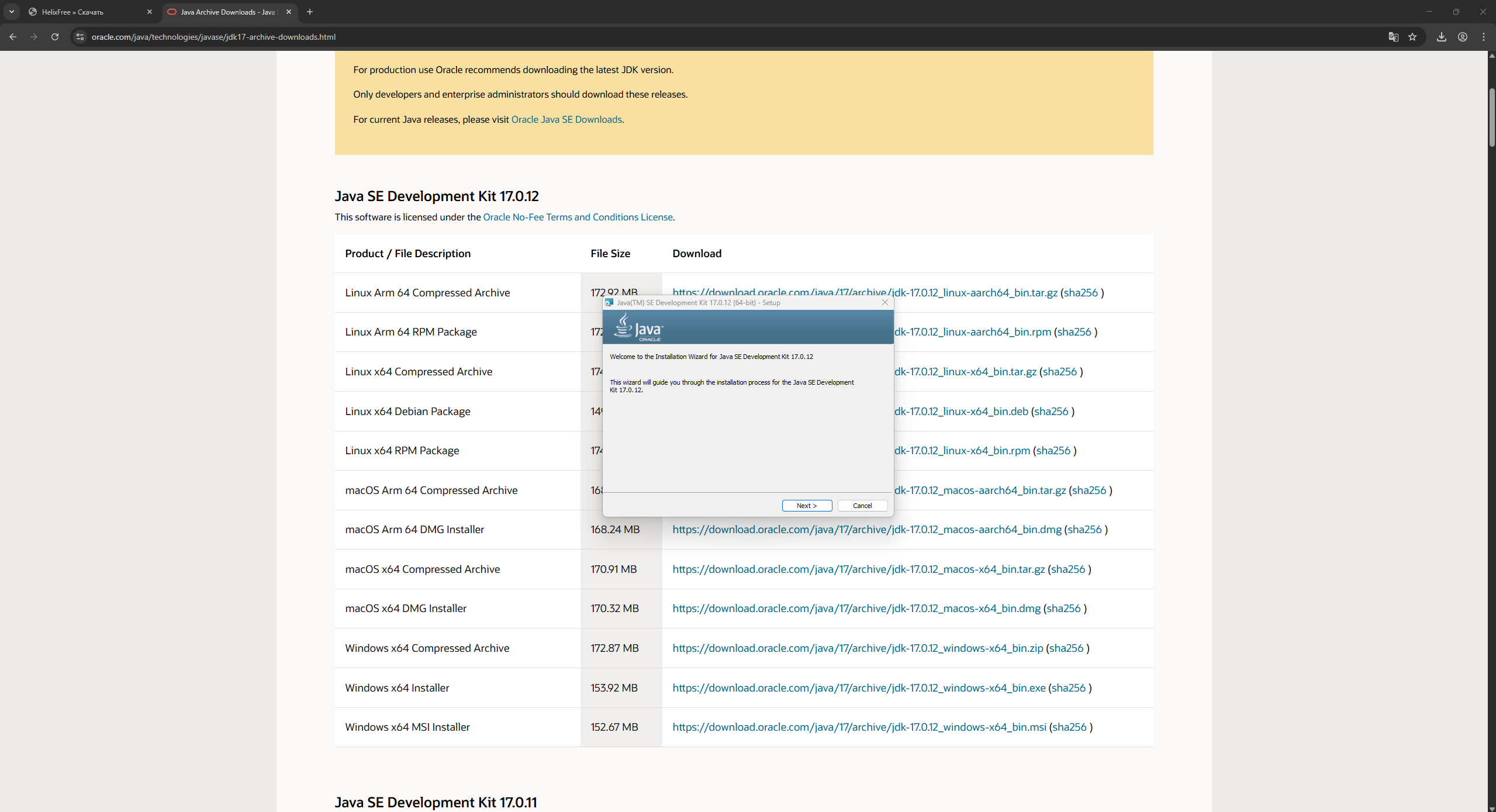1496x812 pixels.
Task: Open the Oracle Java SE Downloads link
Action: click(566, 119)
